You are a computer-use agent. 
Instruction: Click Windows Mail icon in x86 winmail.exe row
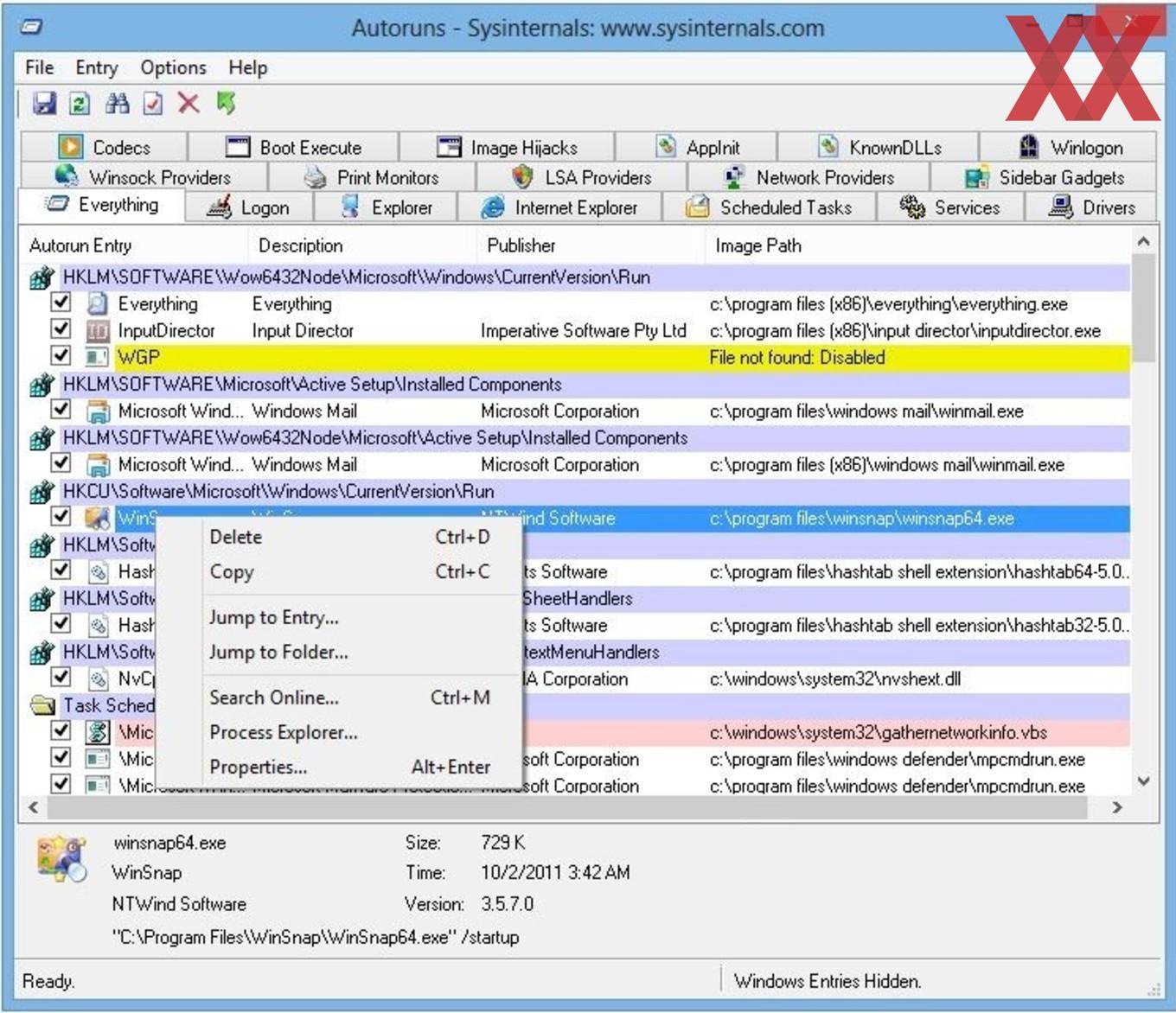tap(98, 465)
